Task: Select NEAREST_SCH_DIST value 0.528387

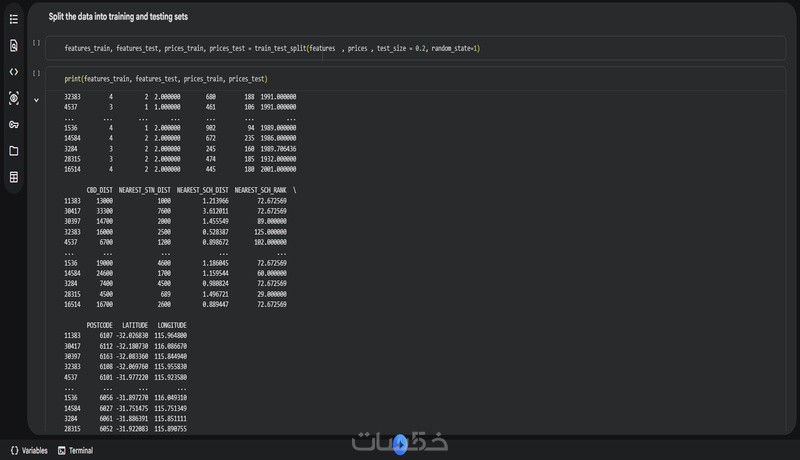Action: 215,232
